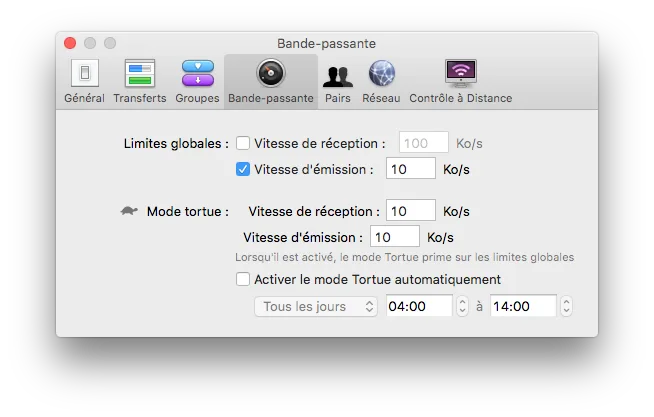
Task: Open the Tous les jours dropdown
Action: 316,306
